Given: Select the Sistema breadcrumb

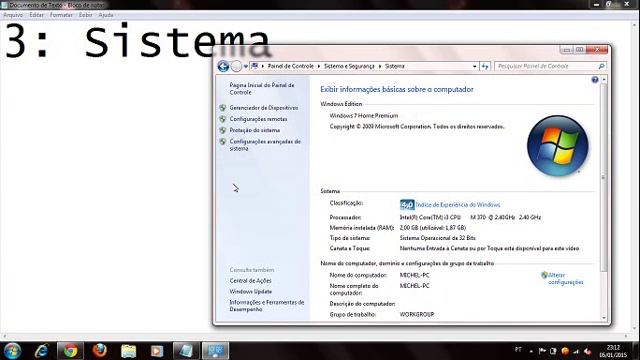Looking at the screenshot, I should pos(395,66).
